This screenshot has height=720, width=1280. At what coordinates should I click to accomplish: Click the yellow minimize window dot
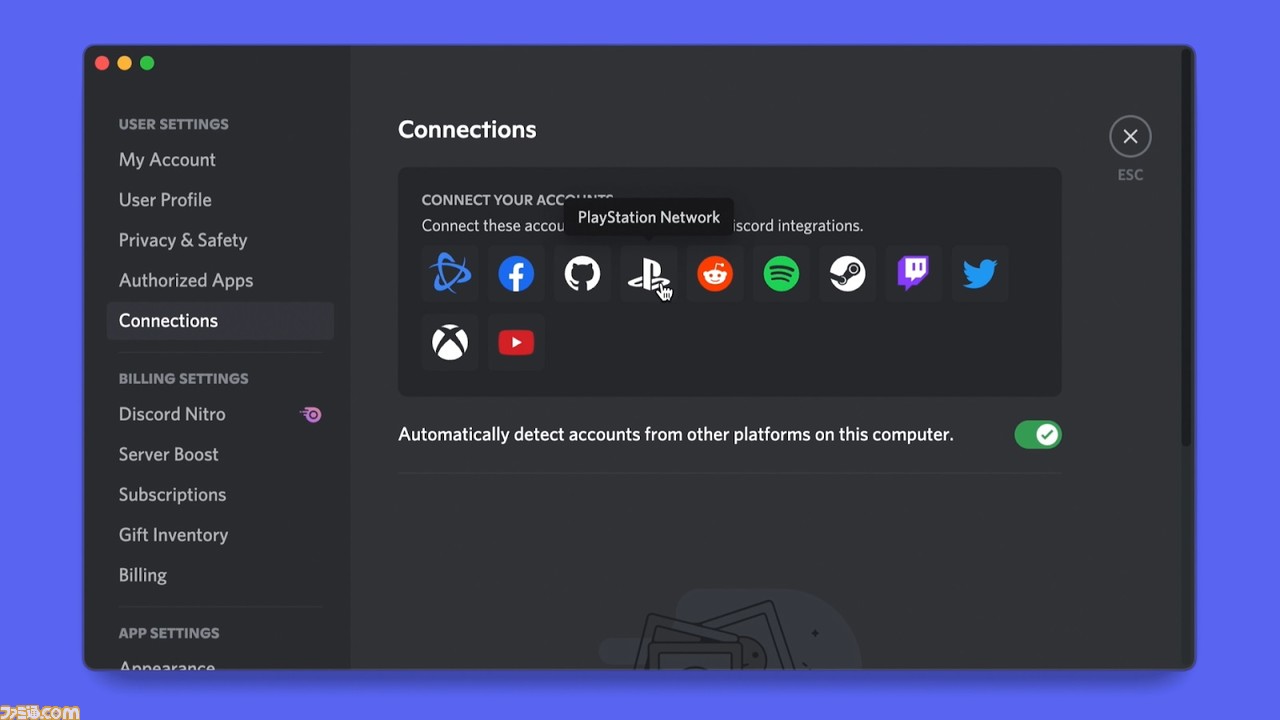[124, 63]
